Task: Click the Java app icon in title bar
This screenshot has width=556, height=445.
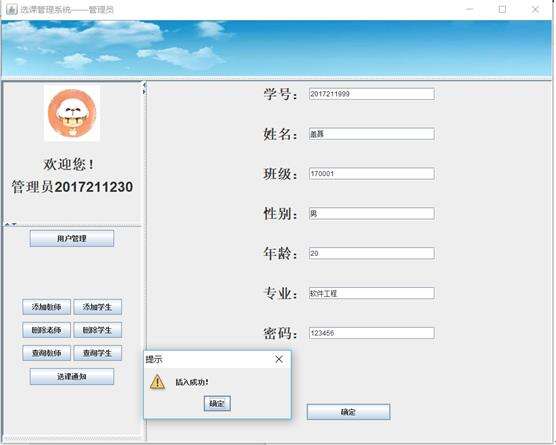Action: [x=12, y=10]
